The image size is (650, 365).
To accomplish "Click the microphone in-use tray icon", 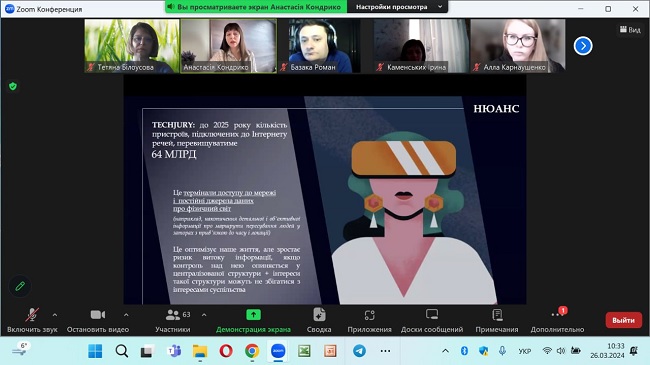I will [x=502, y=351].
